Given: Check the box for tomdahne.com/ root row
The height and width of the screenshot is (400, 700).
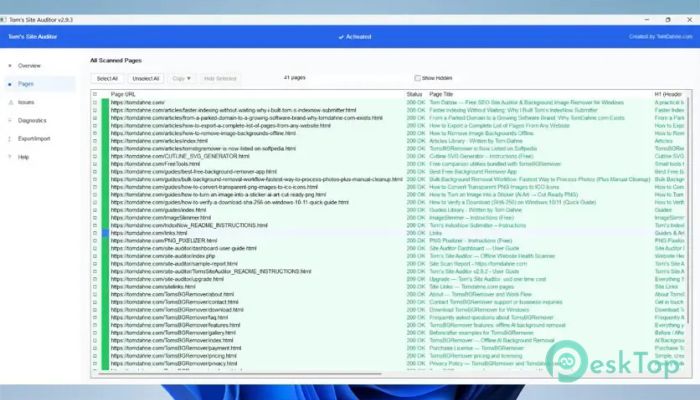Looking at the screenshot, I should click(x=95, y=102).
